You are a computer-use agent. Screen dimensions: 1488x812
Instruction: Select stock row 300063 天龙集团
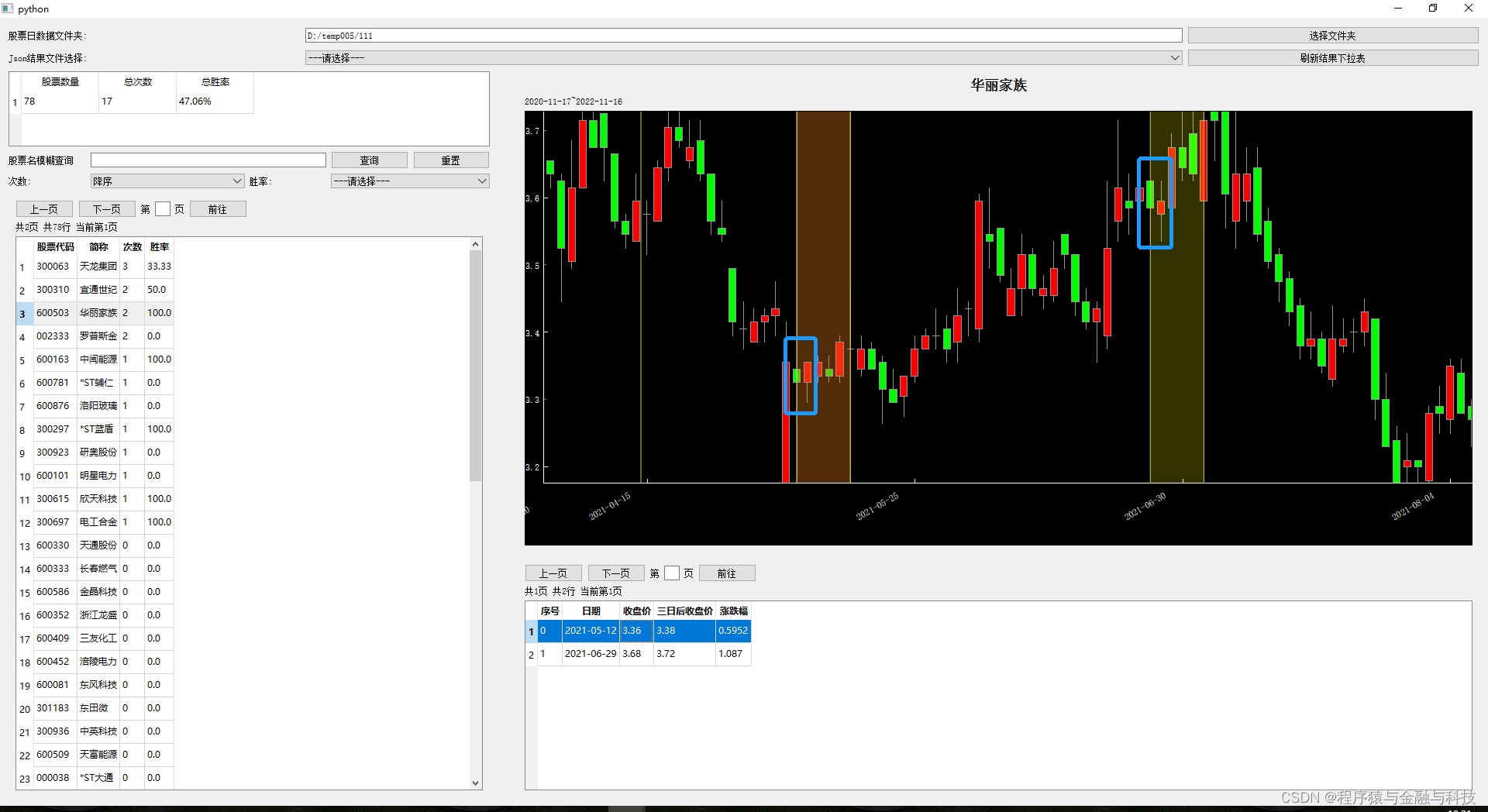click(x=96, y=267)
